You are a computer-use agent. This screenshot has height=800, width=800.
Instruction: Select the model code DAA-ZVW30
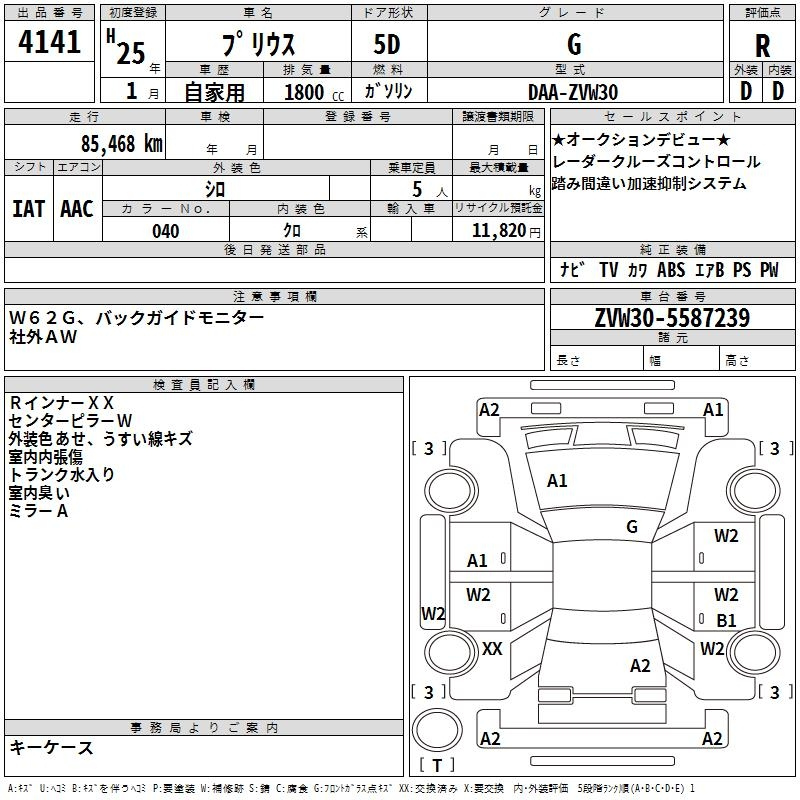pyautogui.click(x=573, y=92)
